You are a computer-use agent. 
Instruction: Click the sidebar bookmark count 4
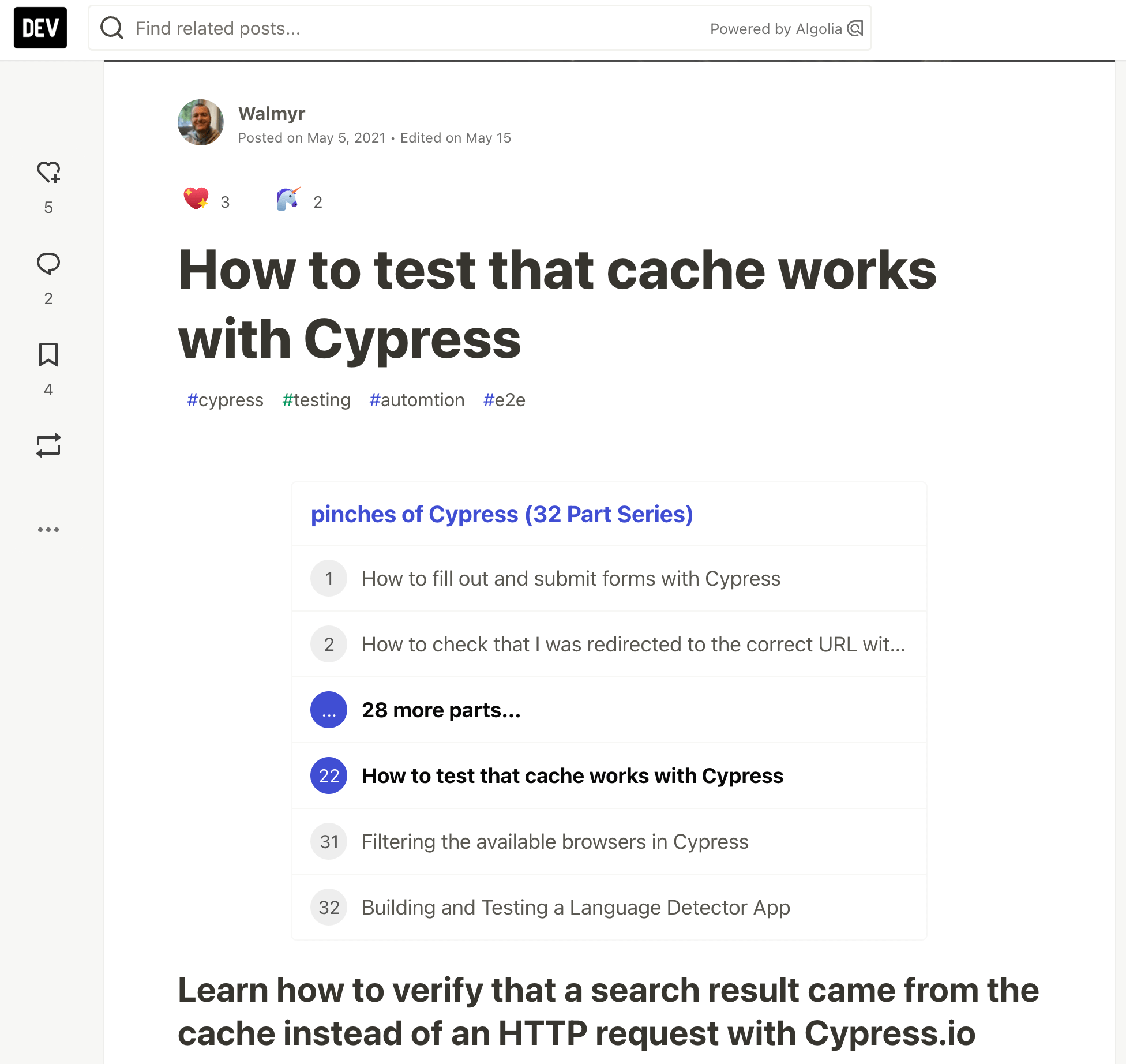click(x=48, y=389)
